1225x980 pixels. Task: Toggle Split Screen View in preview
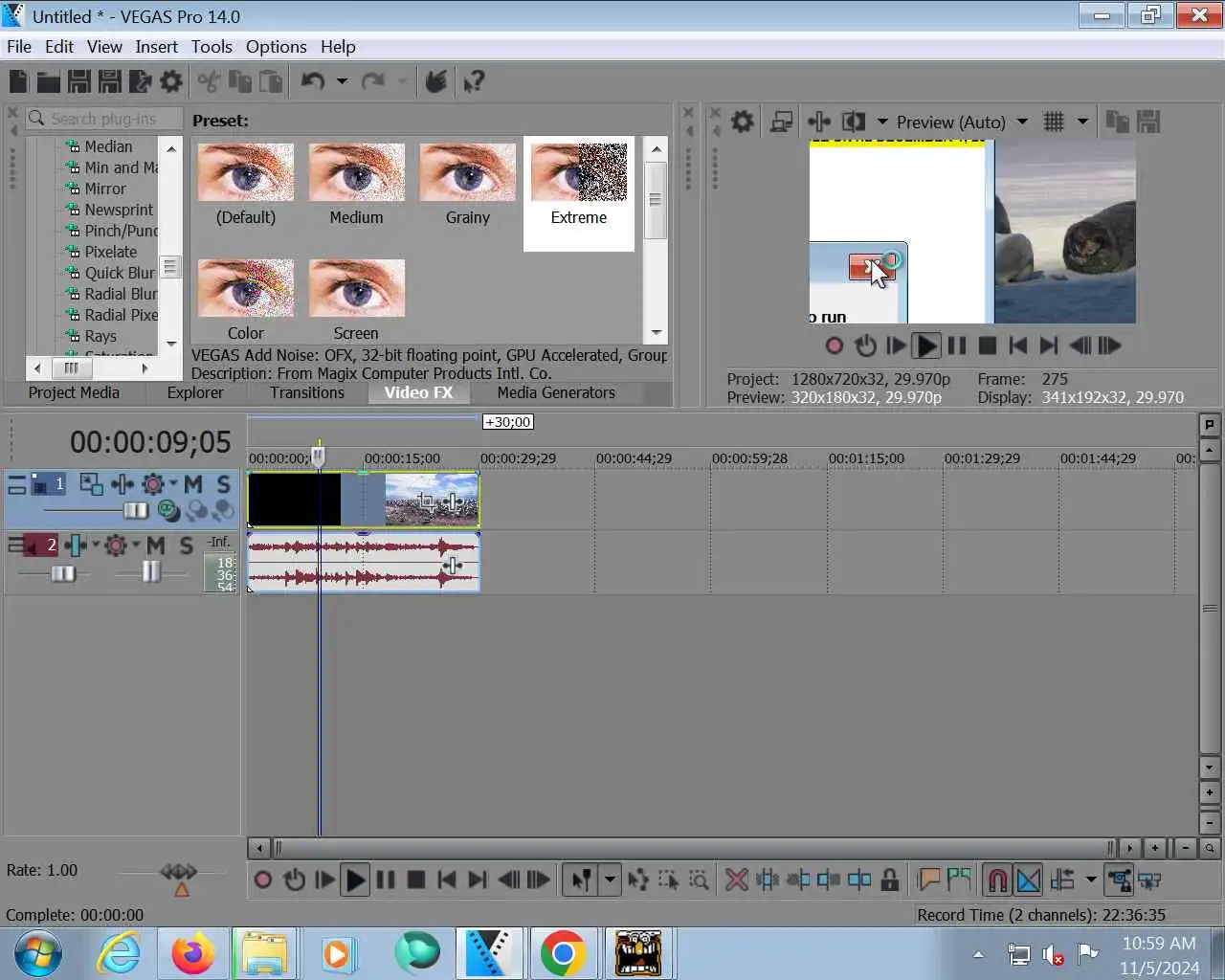point(853,122)
